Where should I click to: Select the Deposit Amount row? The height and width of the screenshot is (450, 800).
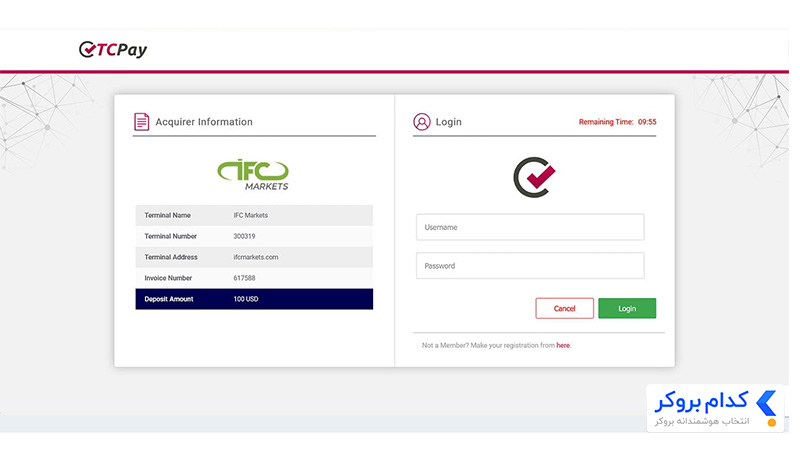click(254, 299)
